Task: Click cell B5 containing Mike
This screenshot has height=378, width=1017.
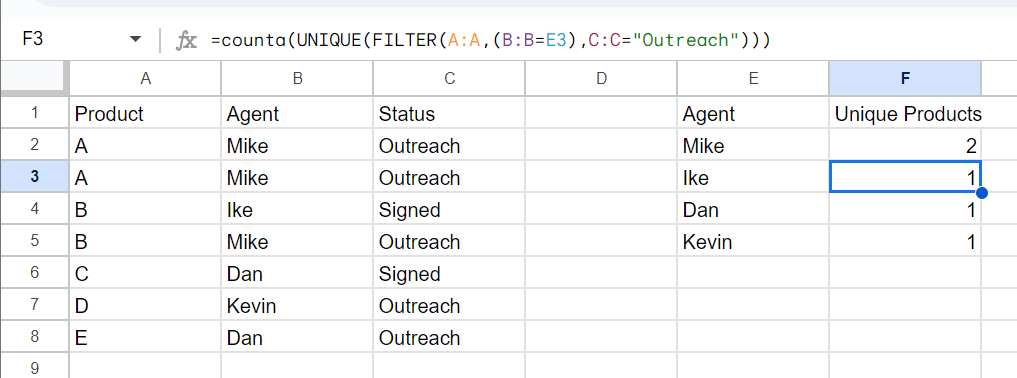Action: (x=297, y=241)
